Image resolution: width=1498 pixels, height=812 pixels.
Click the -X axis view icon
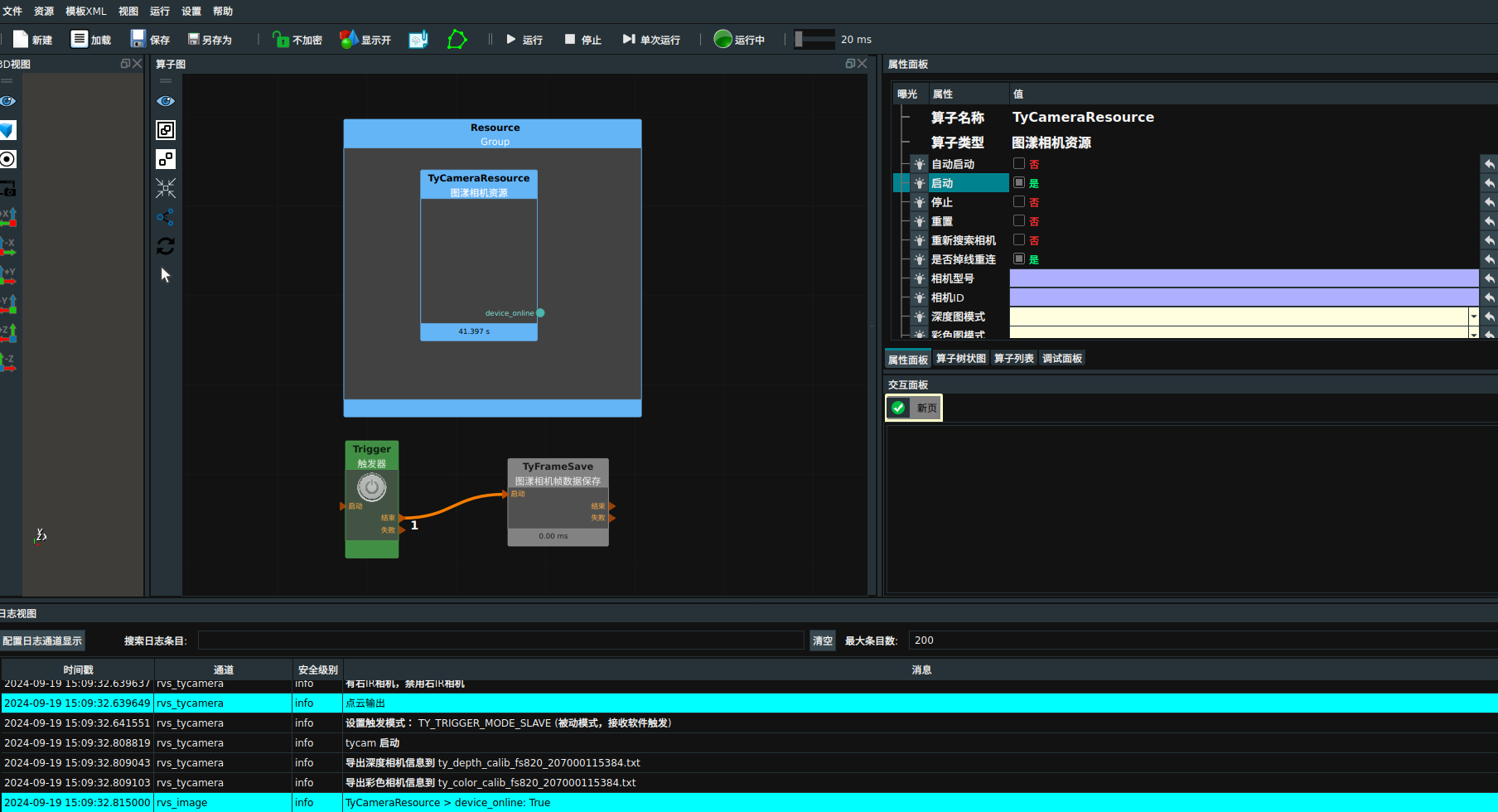[x=8, y=246]
